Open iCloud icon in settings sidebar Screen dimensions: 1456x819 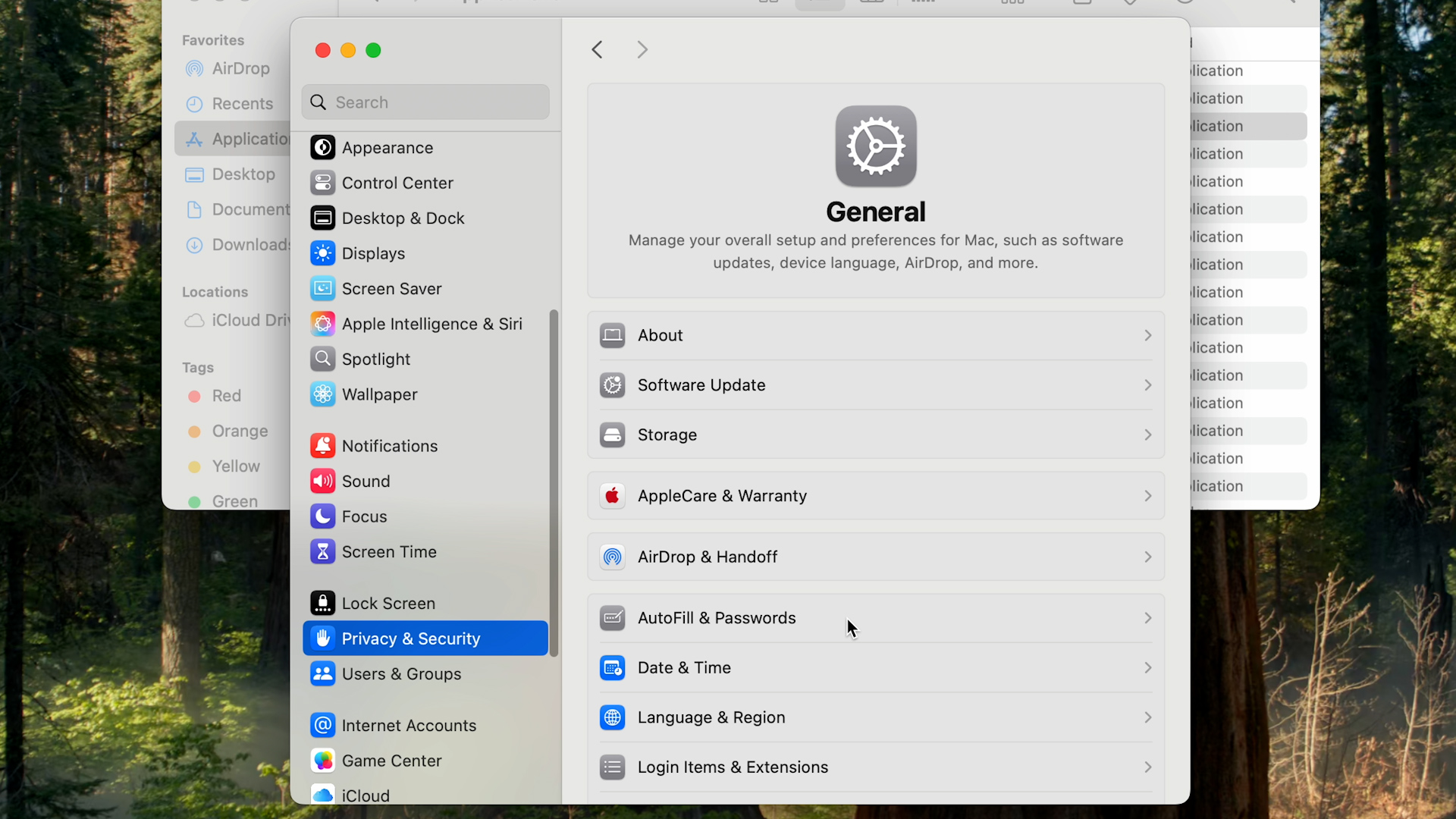(322, 794)
